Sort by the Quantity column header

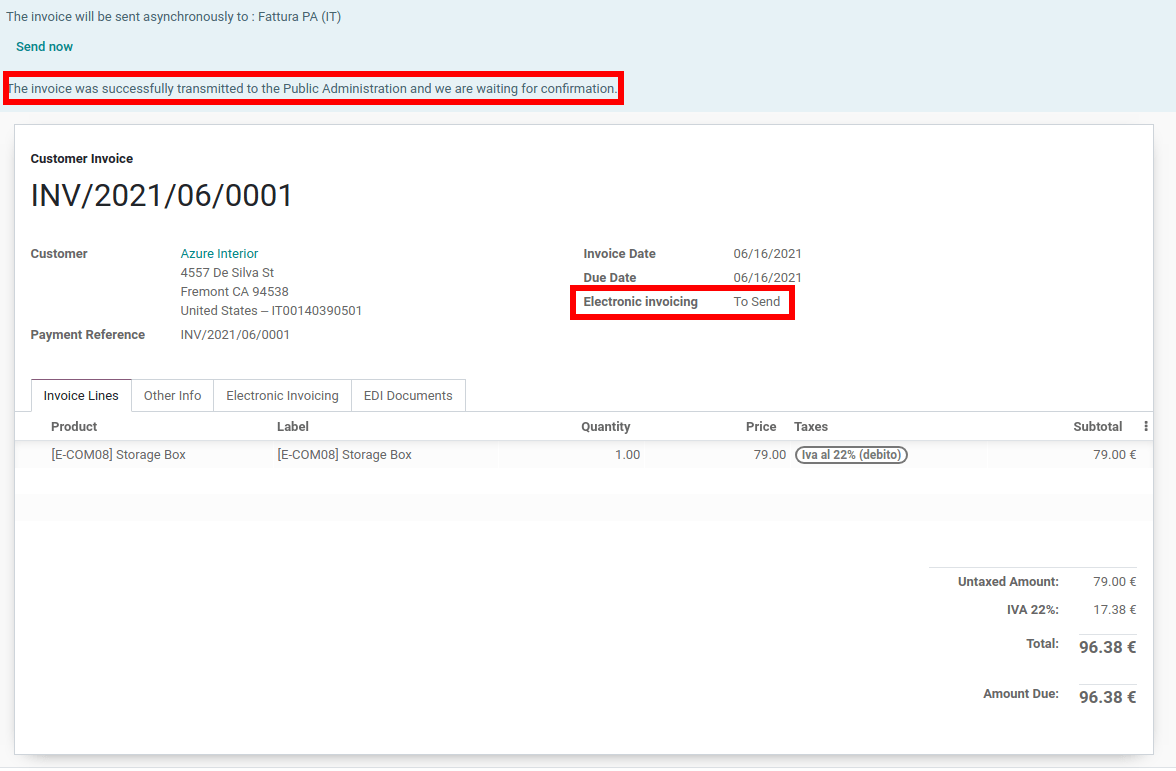click(x=605, y=426)
